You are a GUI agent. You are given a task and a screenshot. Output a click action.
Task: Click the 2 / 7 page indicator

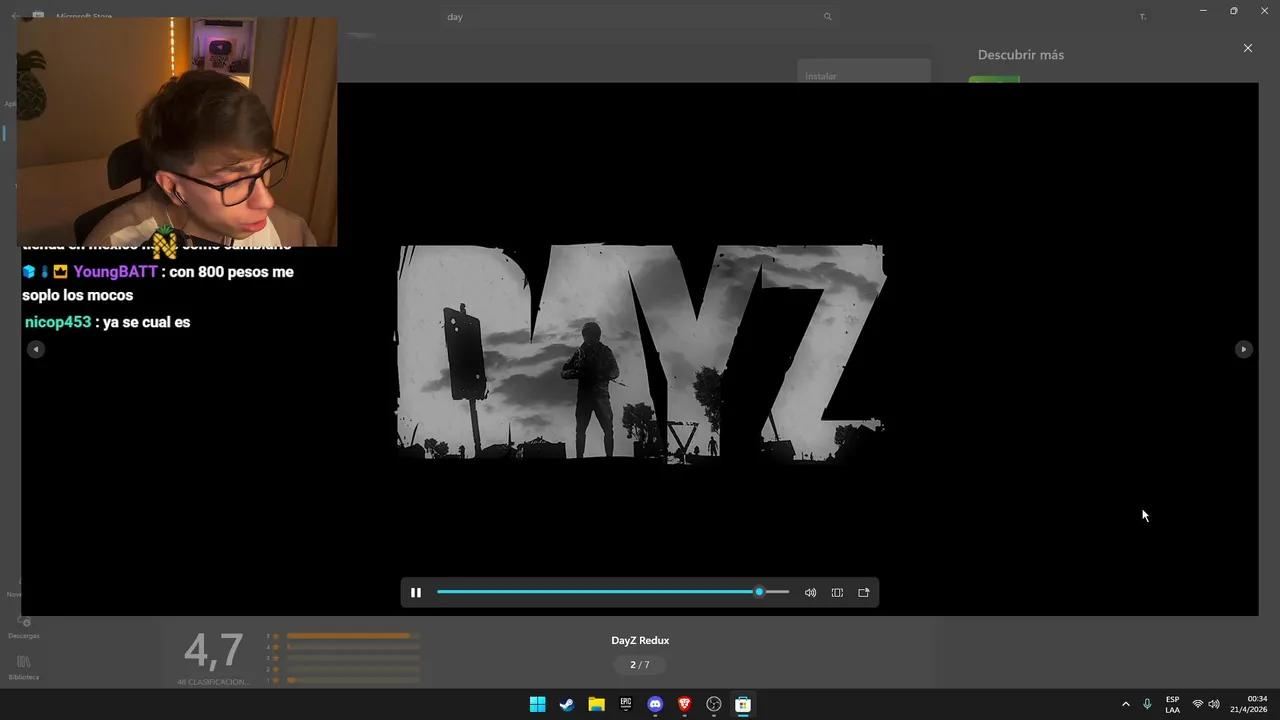coord(640,665)
